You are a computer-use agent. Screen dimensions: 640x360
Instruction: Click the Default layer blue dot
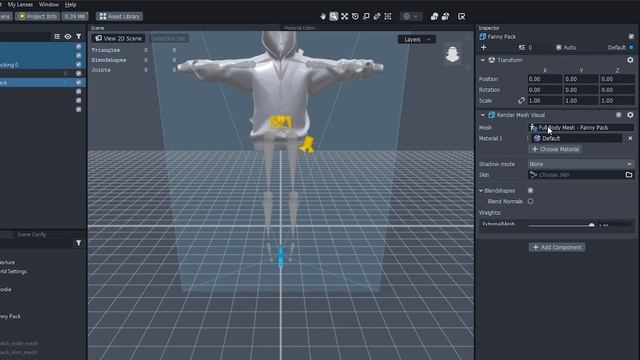pyautogui.click(x=631, y=47)
